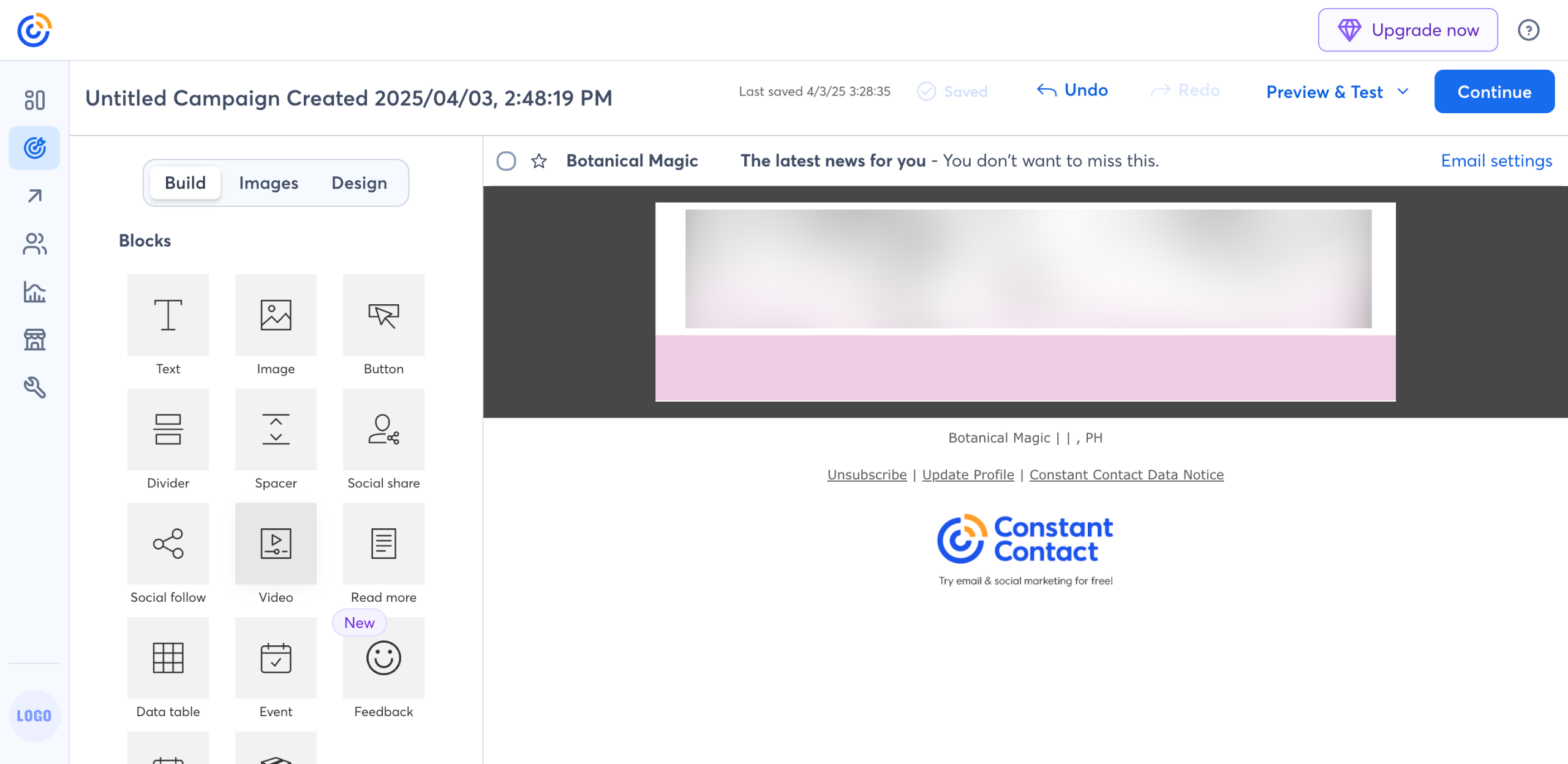Click the 'Last saved 4/3/25 3:28:35' text

[x=815, y=92]
